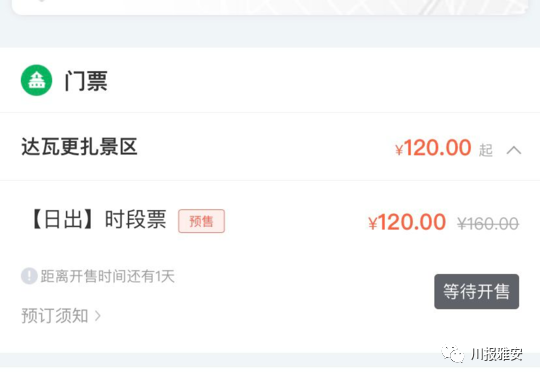Image resolution: width=540 pixels, height=379 pixels.
Task: Select the 门票 section heading
Action: click(86, 81)
